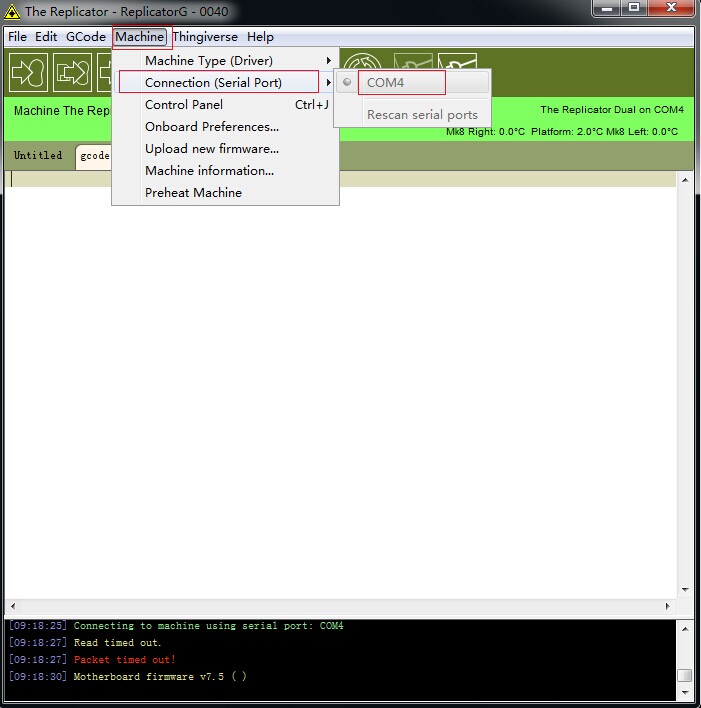Select Preheat Machine
The height and width of the screenshot is (708, 701).
pyautogui.click(x=225, y=193)
